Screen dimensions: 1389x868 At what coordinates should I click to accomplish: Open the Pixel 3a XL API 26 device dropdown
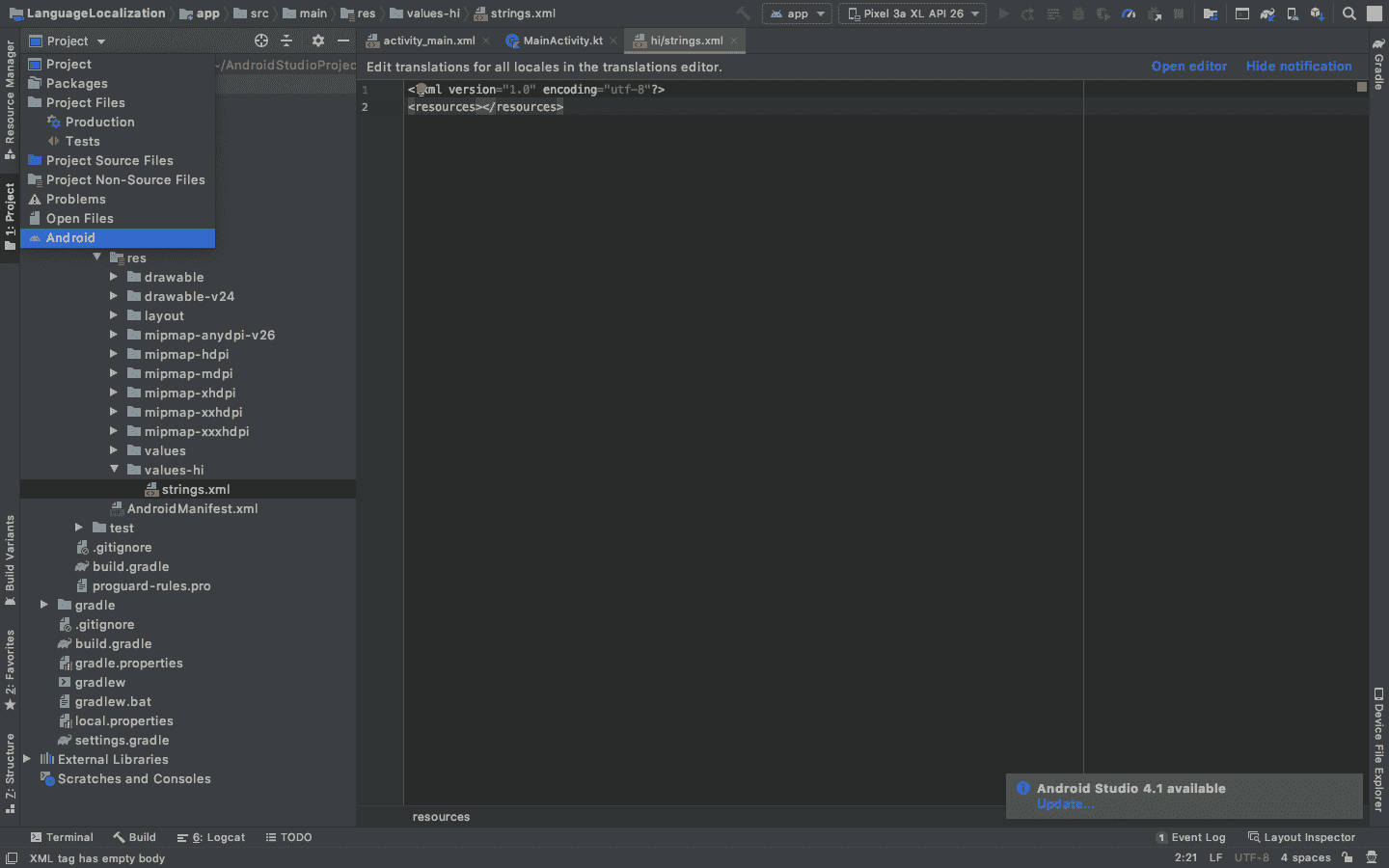(912, 14)
